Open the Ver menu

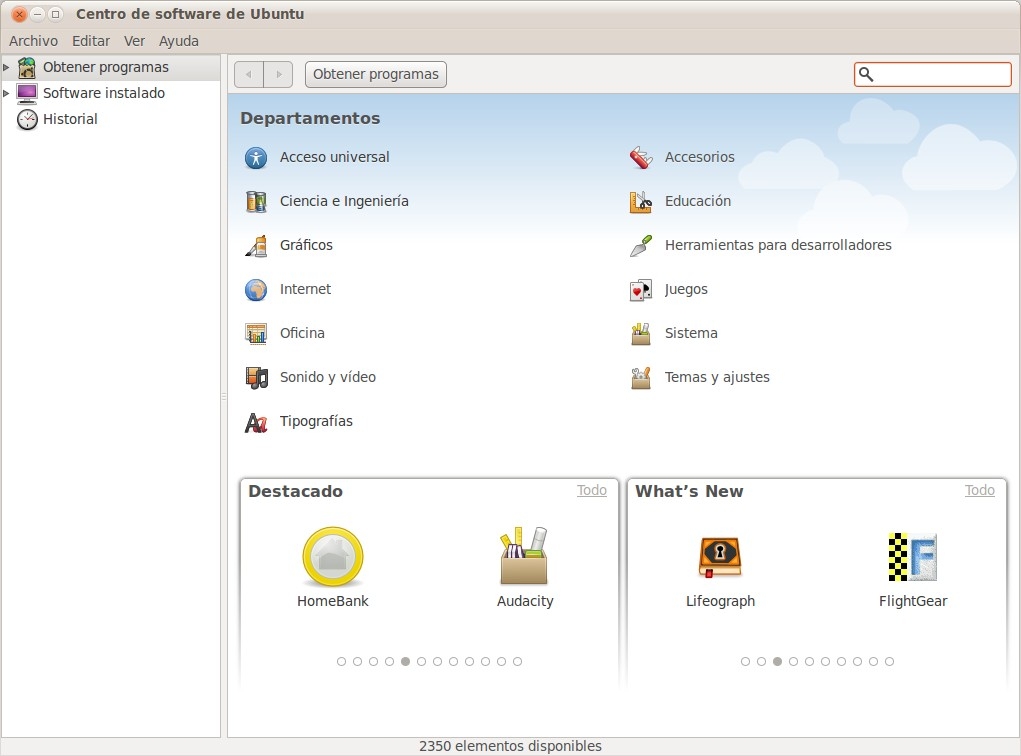pos(134,41)
